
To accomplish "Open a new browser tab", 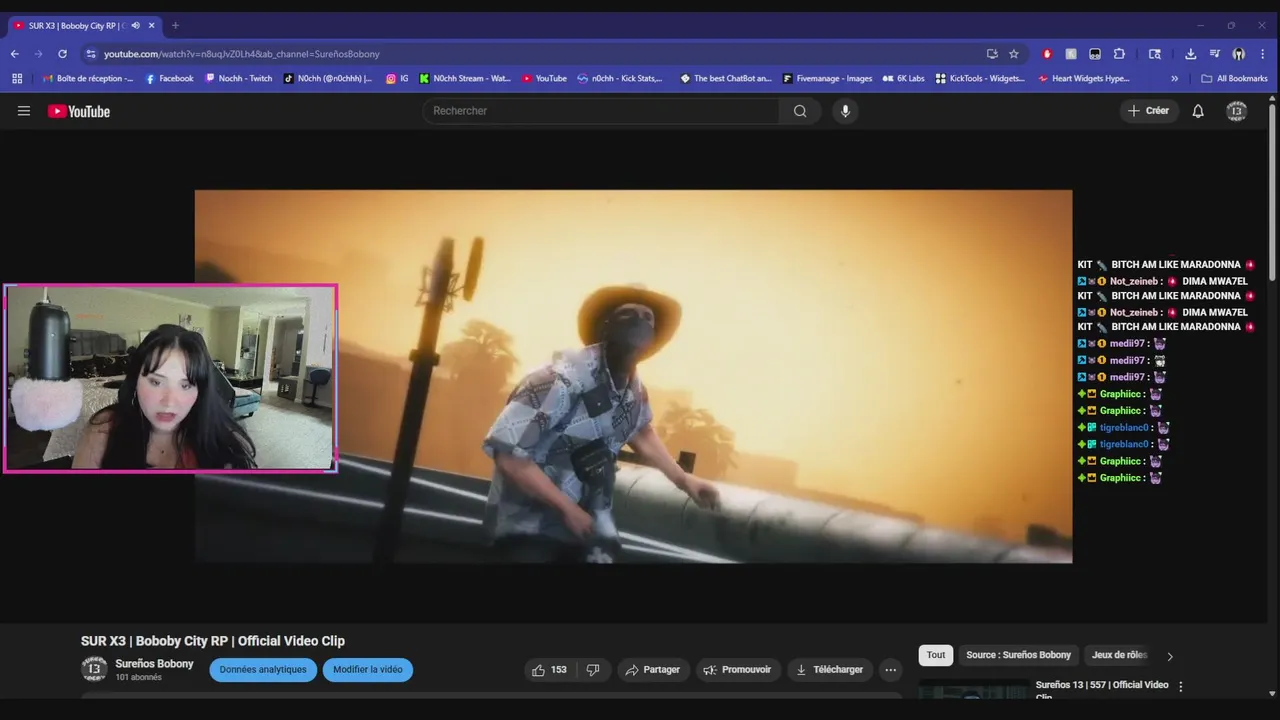I will tap(175, 25).
